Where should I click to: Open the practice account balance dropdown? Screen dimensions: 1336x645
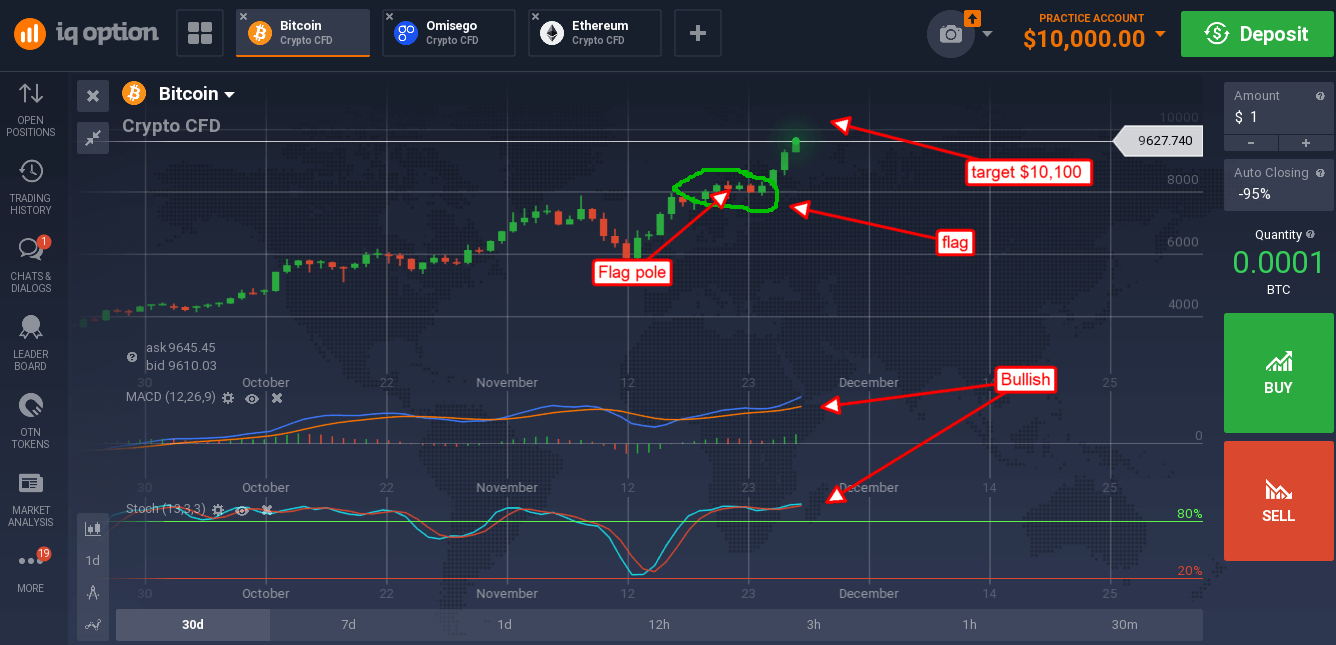click(1160, 34)
